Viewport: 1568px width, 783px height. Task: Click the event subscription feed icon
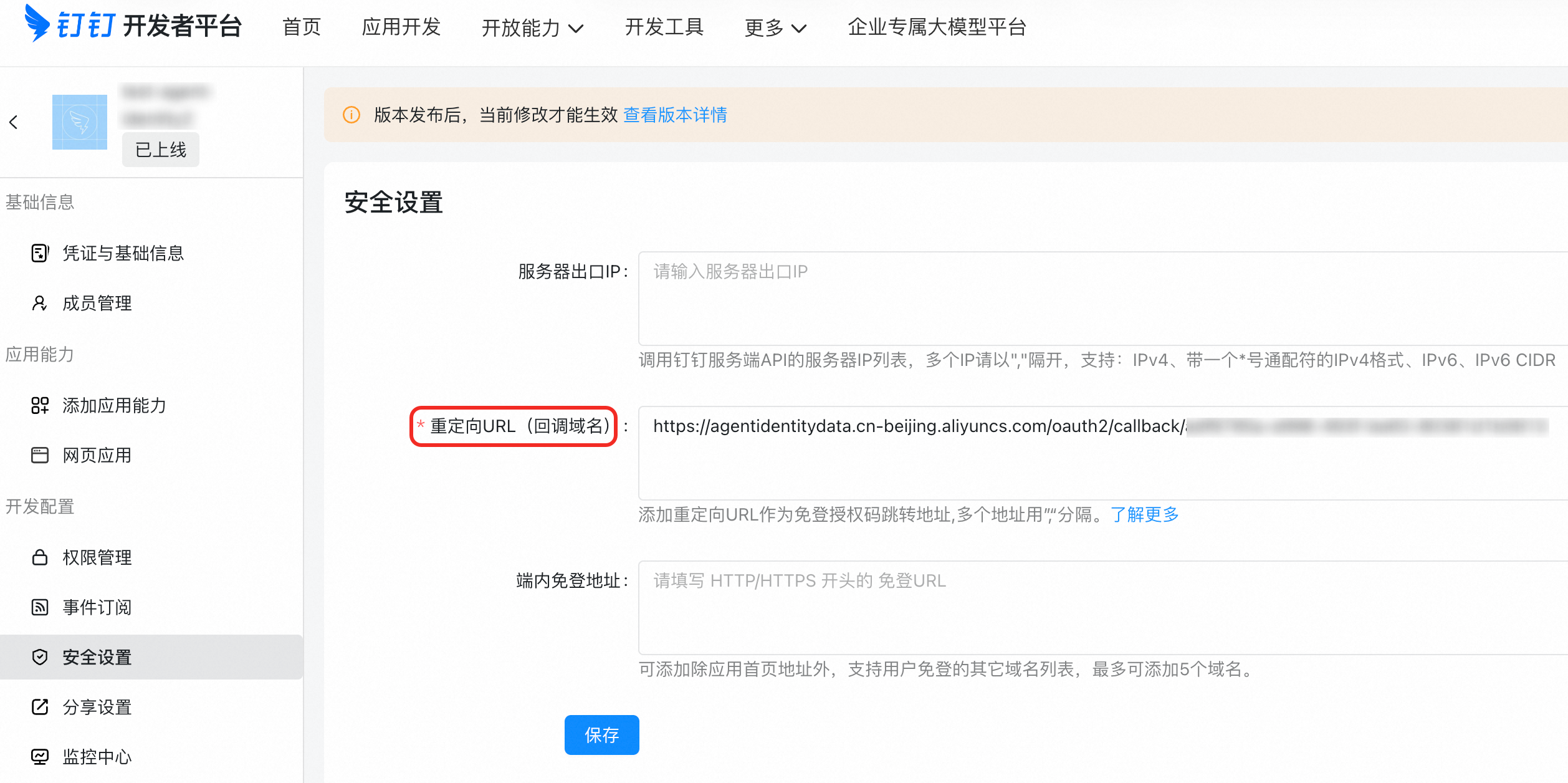click(x=40, y=607)
